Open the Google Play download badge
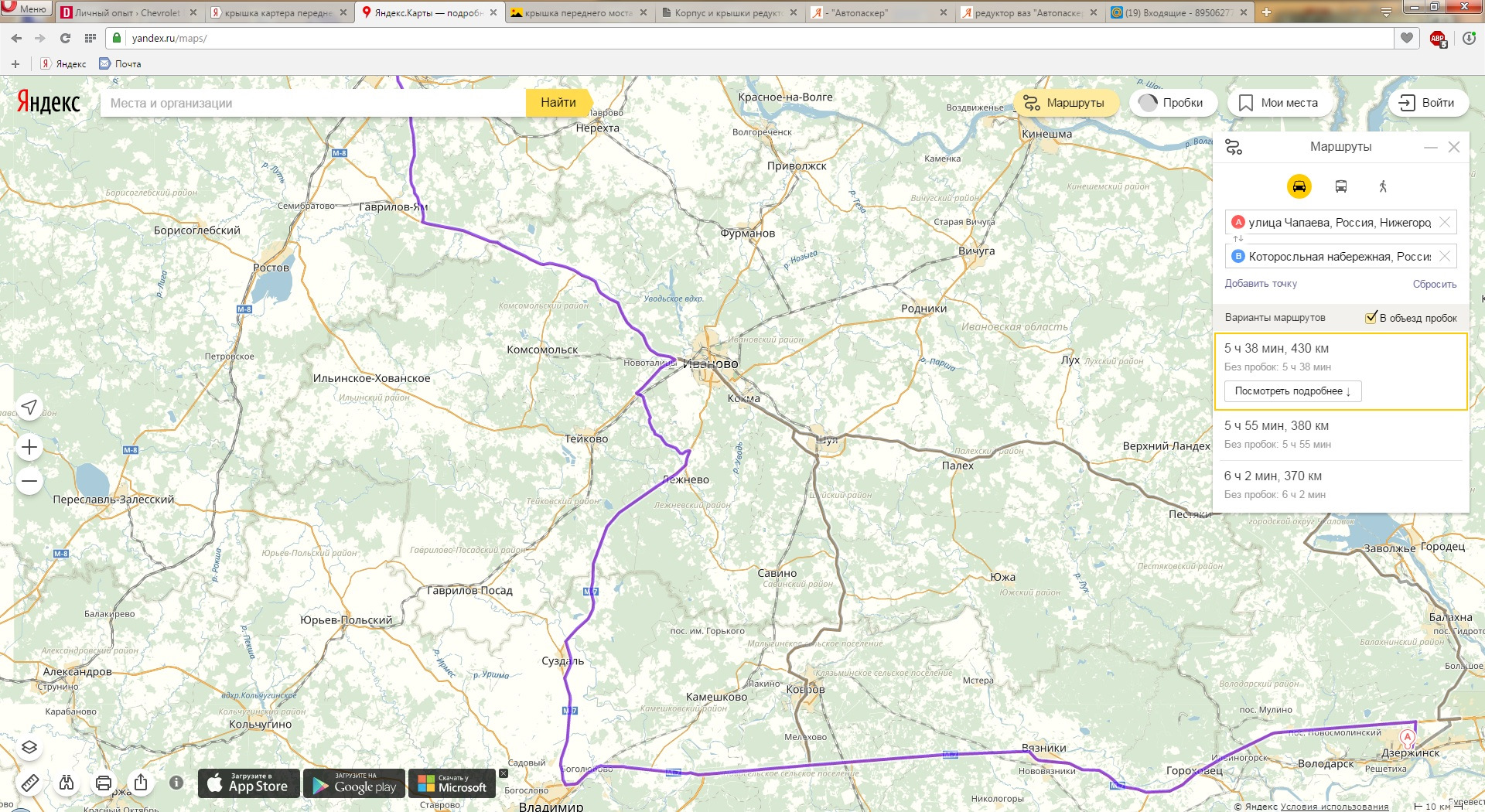 tap(354, 783)
